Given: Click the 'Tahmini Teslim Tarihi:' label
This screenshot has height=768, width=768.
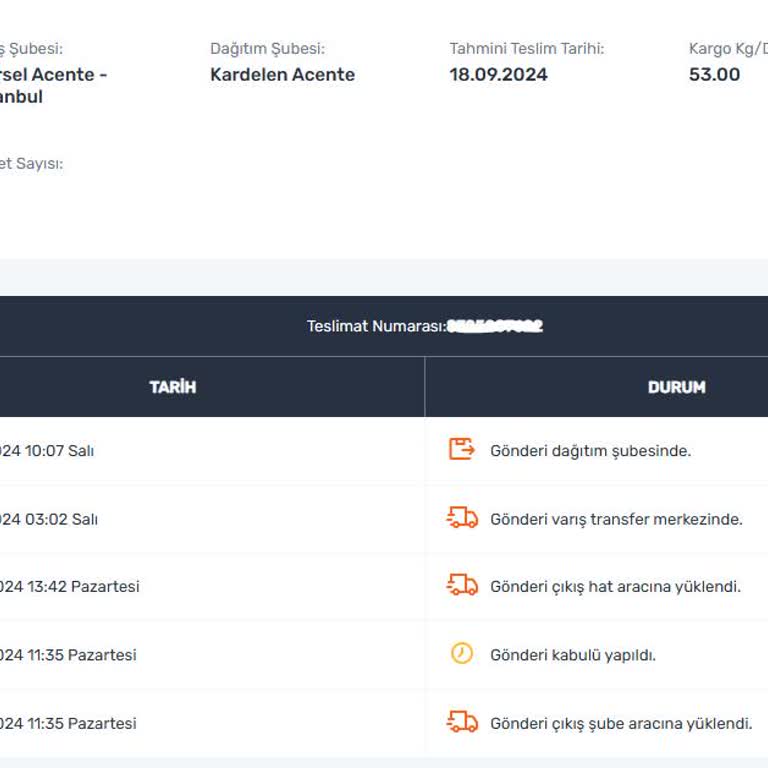Looking at the screenshot, I should pos(527,48).
